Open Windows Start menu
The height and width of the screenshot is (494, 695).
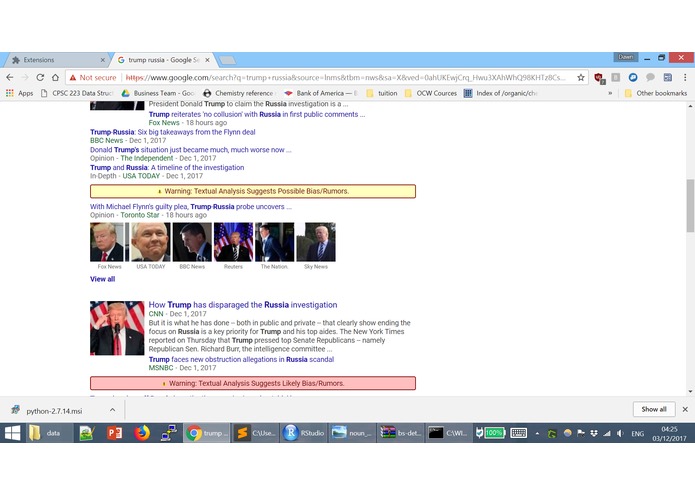point(12,433)
